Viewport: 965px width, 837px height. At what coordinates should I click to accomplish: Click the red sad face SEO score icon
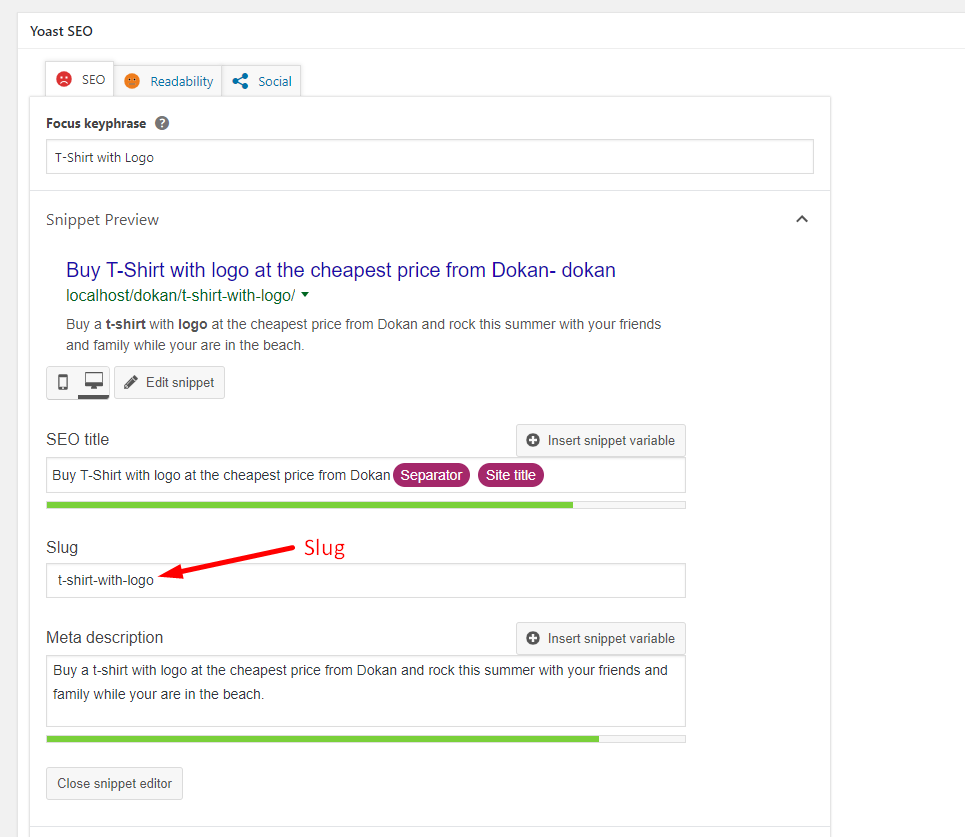pyautogui.click(x=64, y=79)
